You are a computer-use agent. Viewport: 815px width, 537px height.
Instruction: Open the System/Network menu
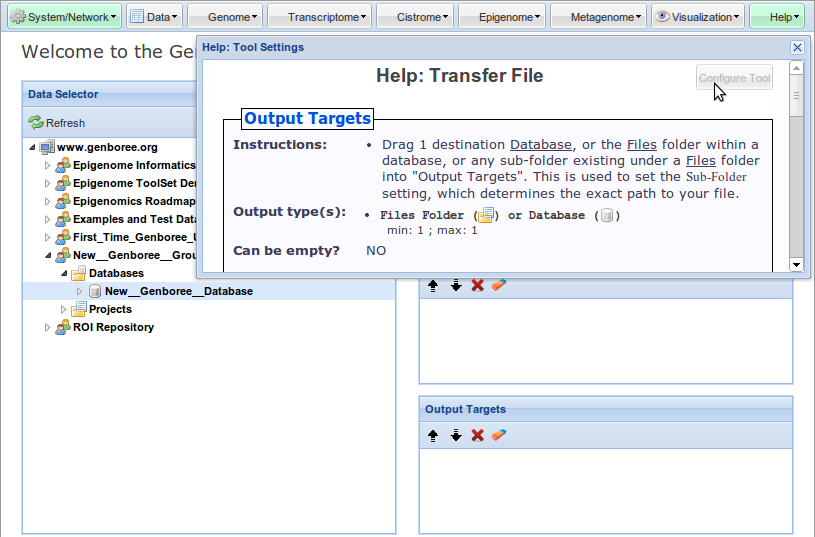[65, 17]
